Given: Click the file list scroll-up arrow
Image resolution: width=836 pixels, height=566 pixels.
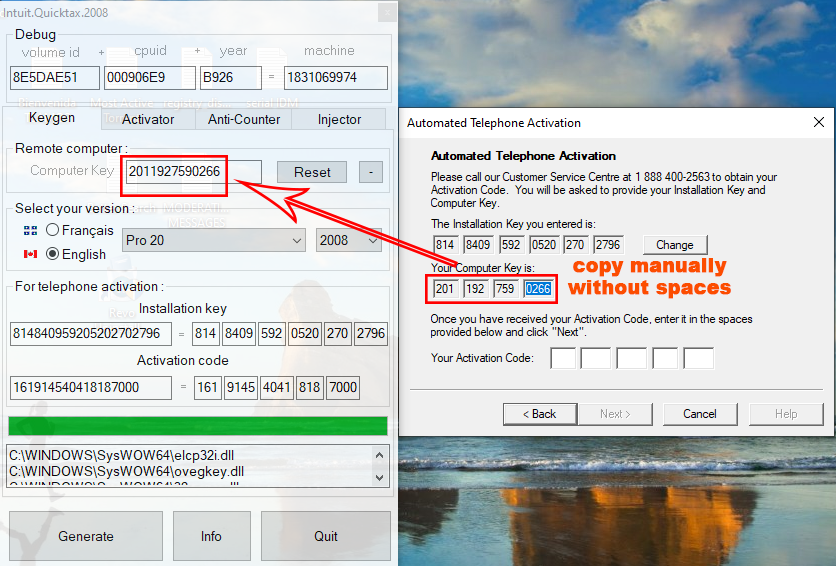Looking at the screenshot, I should coord(380,455).
